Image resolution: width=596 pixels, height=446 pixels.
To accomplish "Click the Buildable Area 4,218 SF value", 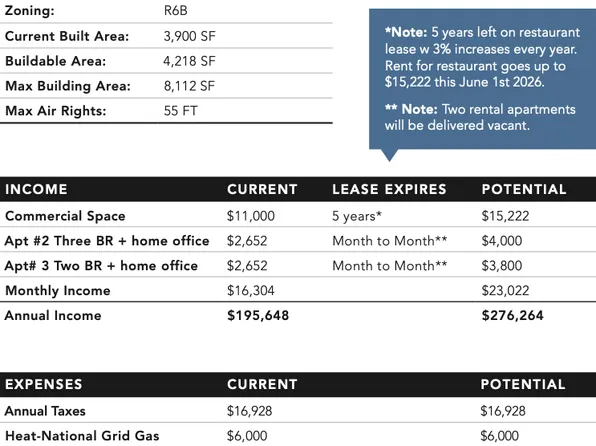I will [189, 61].
